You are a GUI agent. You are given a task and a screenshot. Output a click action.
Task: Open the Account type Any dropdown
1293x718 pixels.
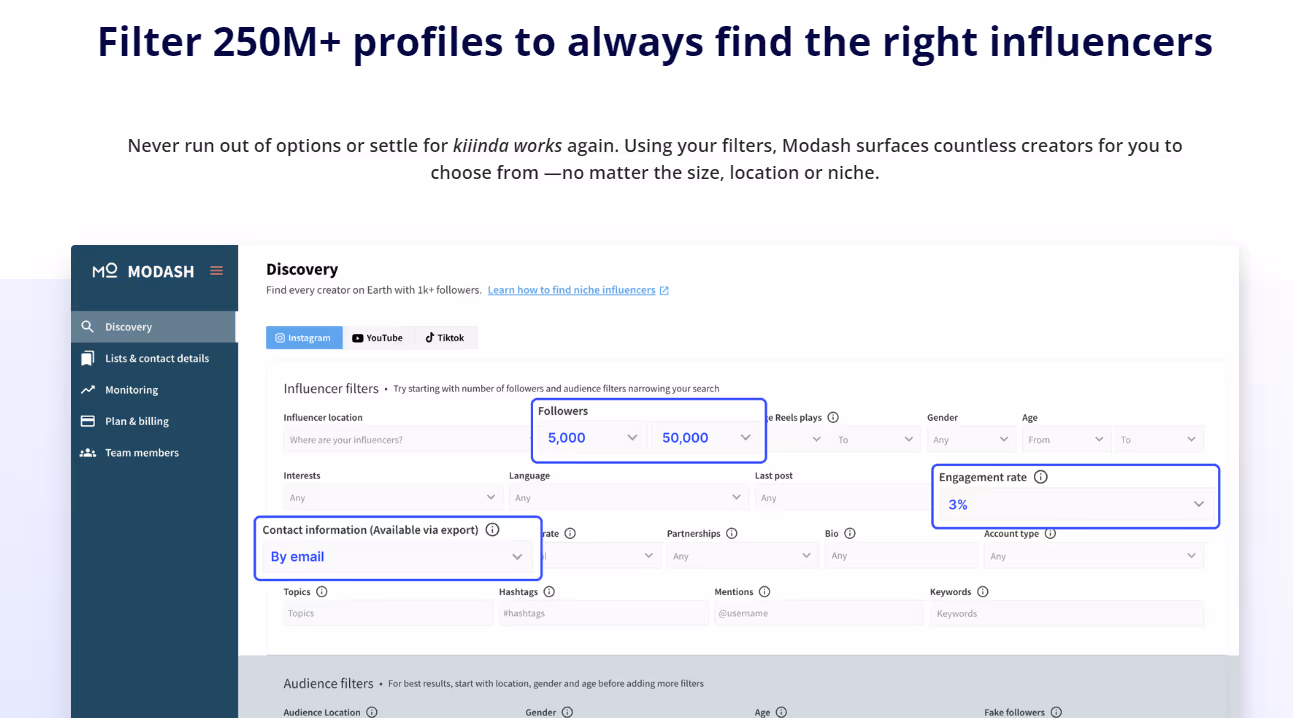(x=1094, y=556)
